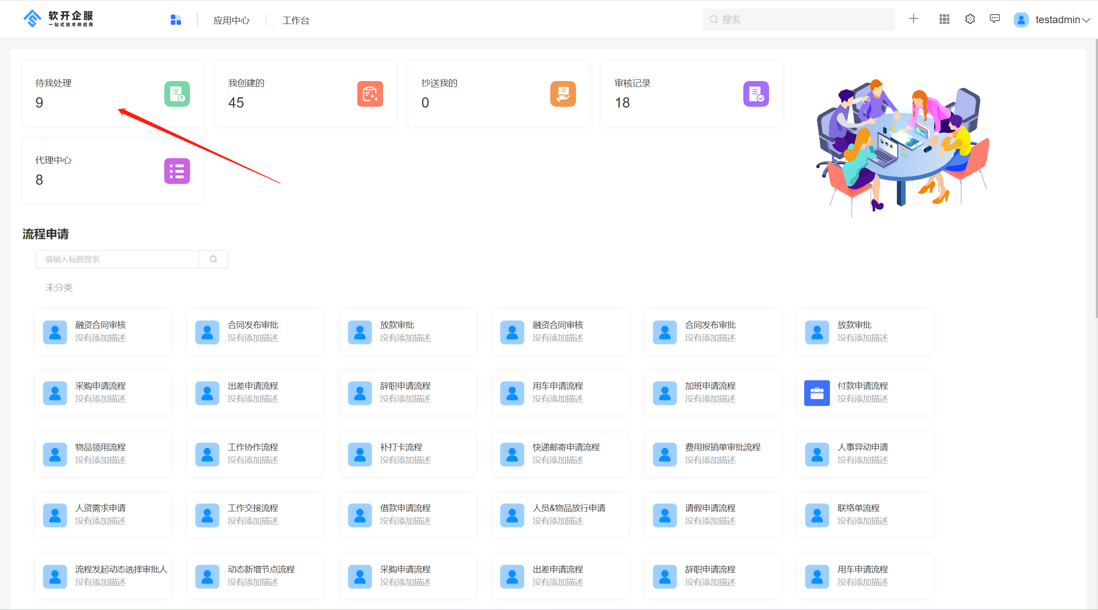
Task: Click the green 待我处理 document icon
Action: 177,94
